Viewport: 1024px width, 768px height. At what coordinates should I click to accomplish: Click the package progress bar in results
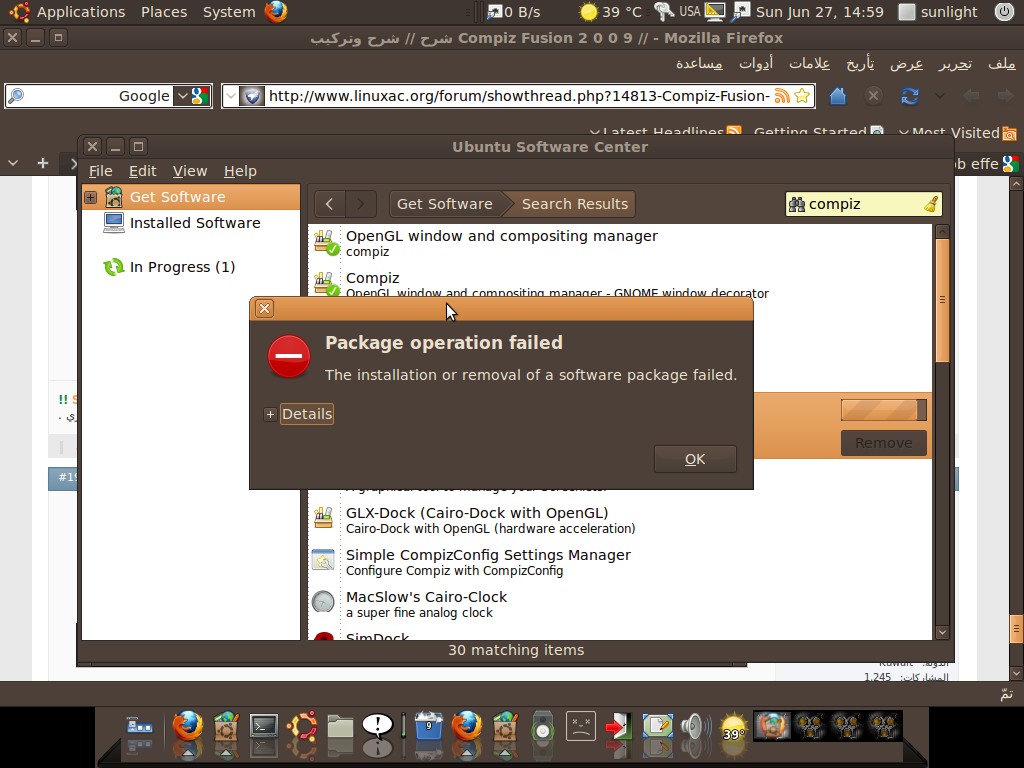884,410
